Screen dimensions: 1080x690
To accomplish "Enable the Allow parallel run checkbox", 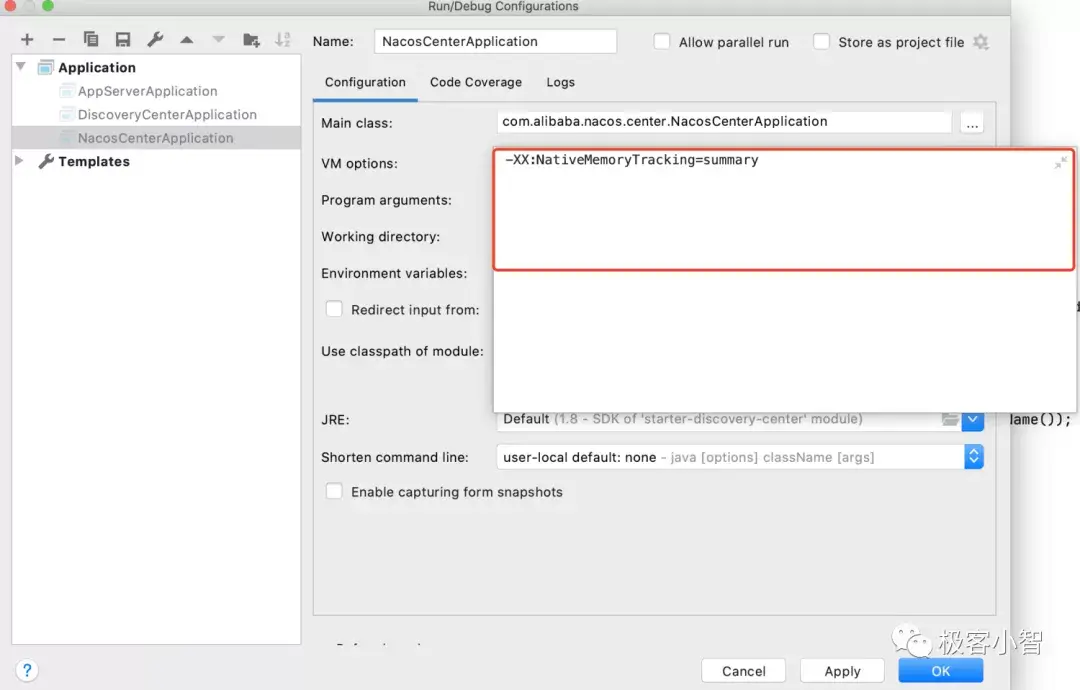I will [x=661, y=41].
